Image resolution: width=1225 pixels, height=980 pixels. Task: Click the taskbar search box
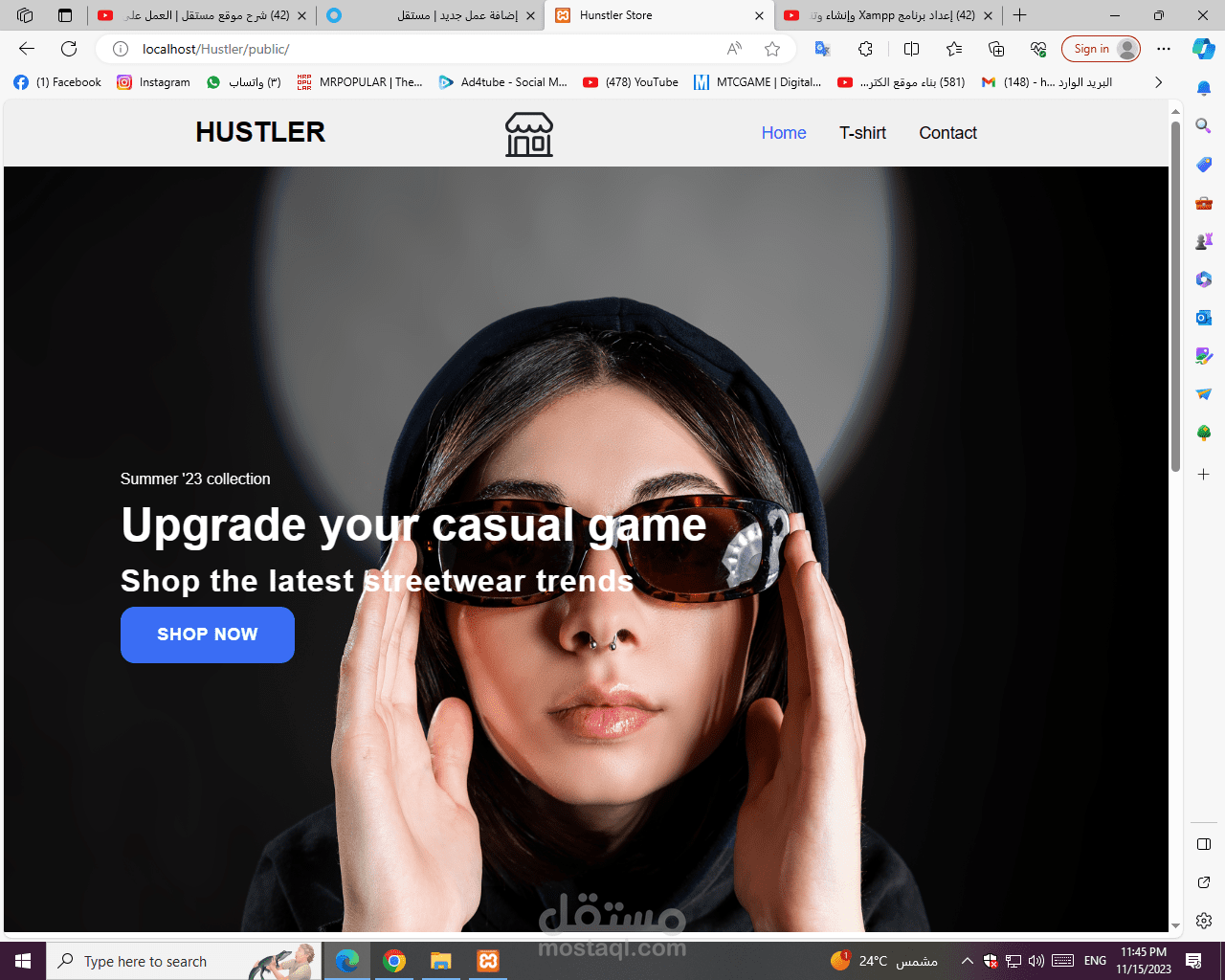pyautogui.click(x=182, y=961)
